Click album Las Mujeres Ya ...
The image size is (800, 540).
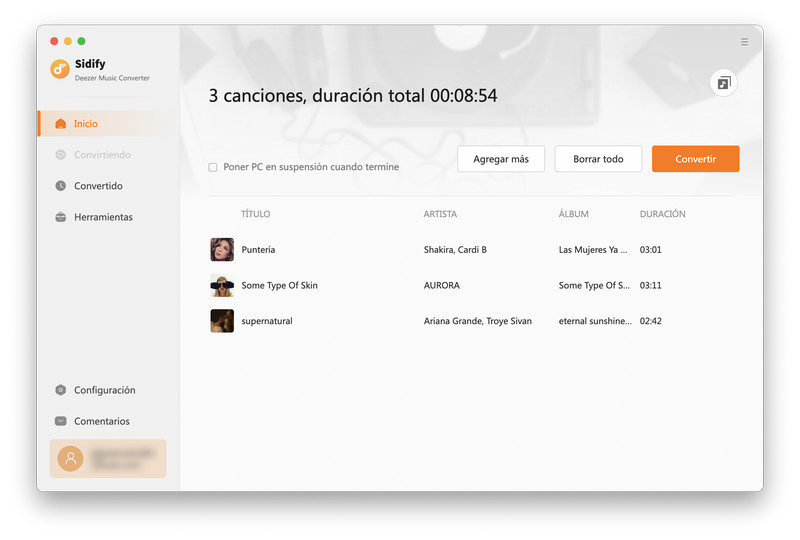click(593, 250)
